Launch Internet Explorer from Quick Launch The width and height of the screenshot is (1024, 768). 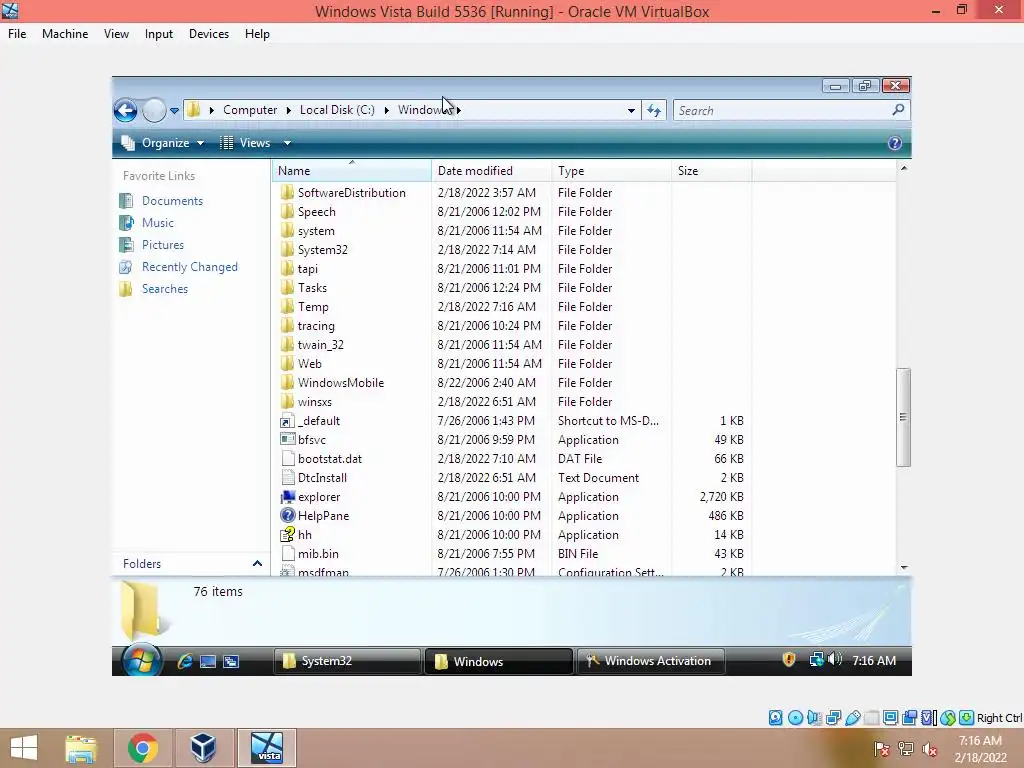click(185, 661)
